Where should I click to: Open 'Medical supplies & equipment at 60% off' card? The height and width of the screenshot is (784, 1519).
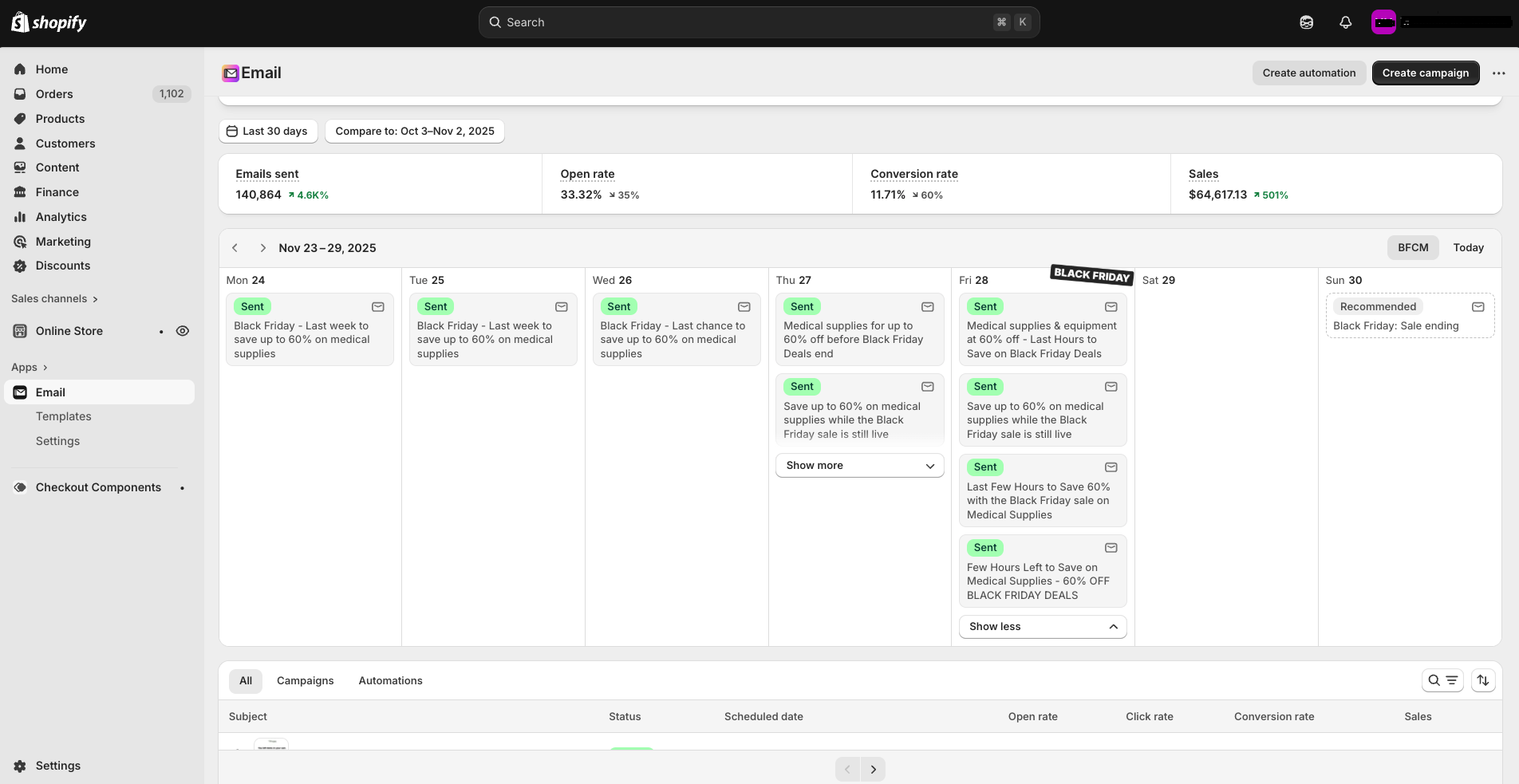[x=1043, y=330]
